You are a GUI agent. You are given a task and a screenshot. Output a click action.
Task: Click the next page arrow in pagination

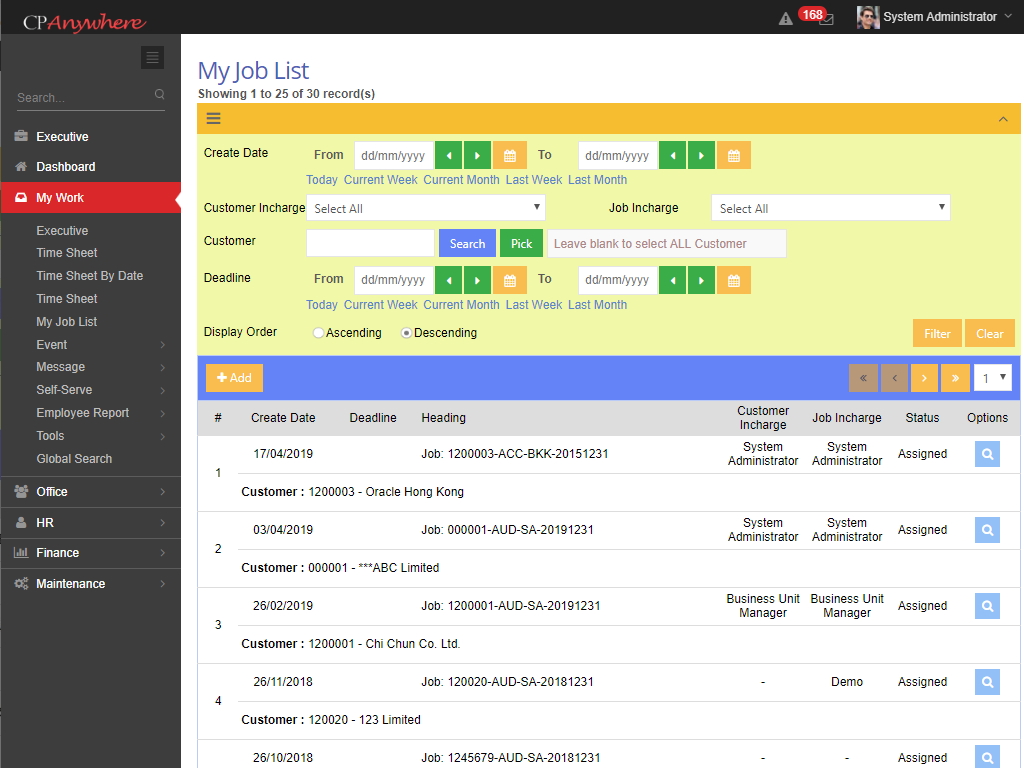[x=925, y=378]
